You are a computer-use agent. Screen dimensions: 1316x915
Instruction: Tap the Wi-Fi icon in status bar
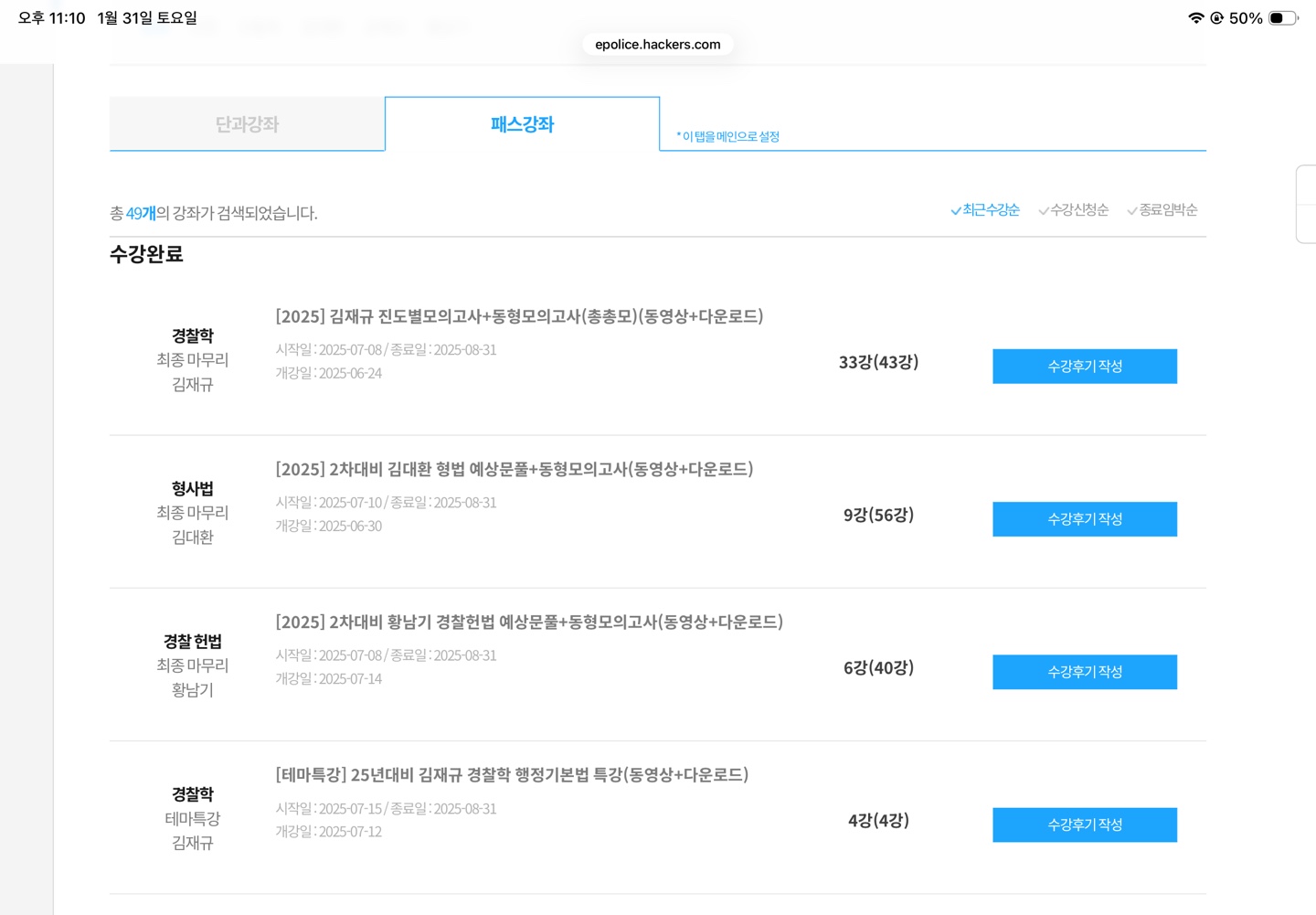click(1195, 18)
